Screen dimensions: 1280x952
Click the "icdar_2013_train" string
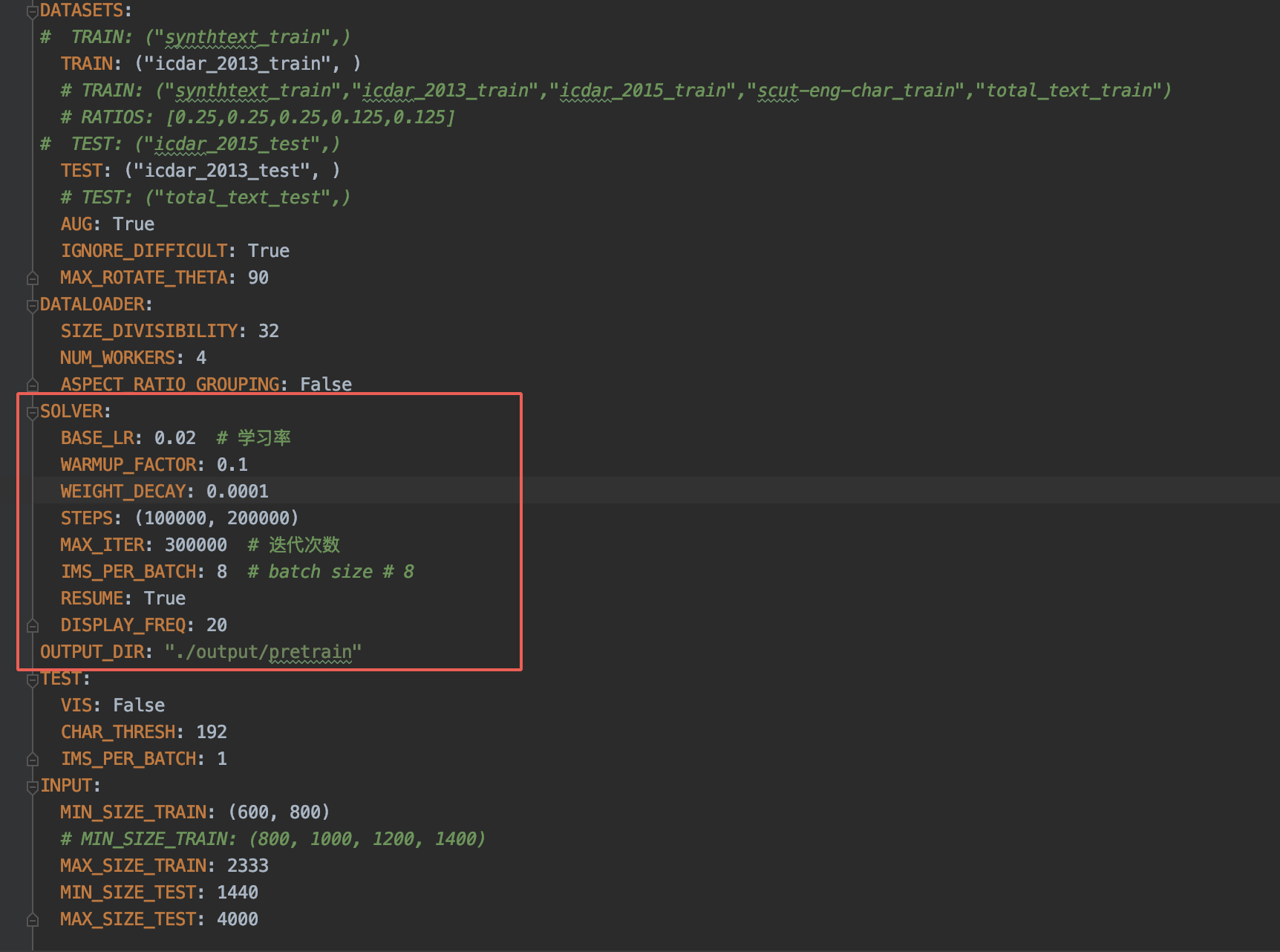pyautogui.click(x=238, y=64)
